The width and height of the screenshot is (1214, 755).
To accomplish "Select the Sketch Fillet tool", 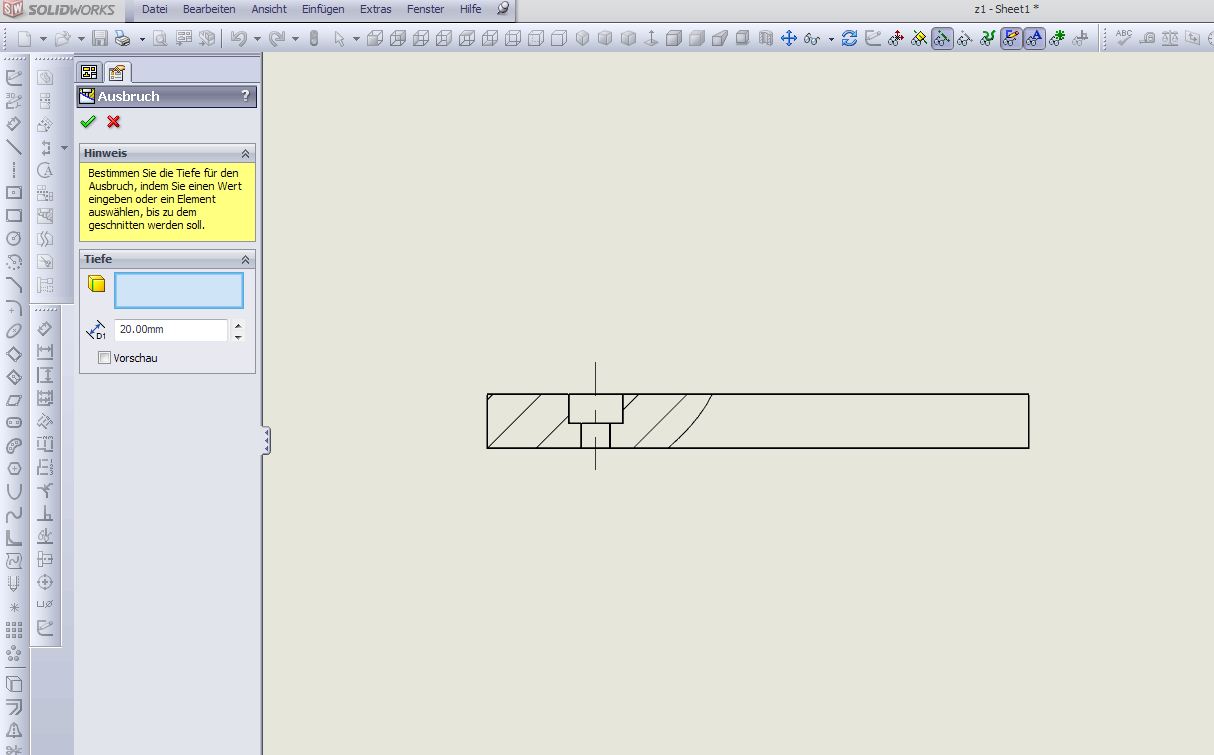I will (x=14, y=308).
